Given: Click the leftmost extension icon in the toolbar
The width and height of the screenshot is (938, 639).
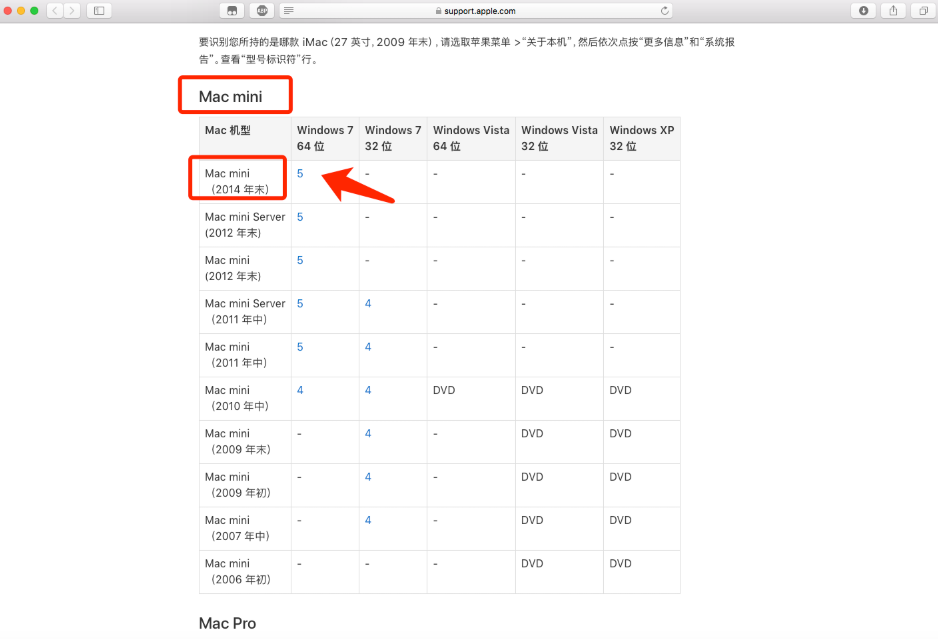Looking at the screenshot, I should (x=232, y=10).
